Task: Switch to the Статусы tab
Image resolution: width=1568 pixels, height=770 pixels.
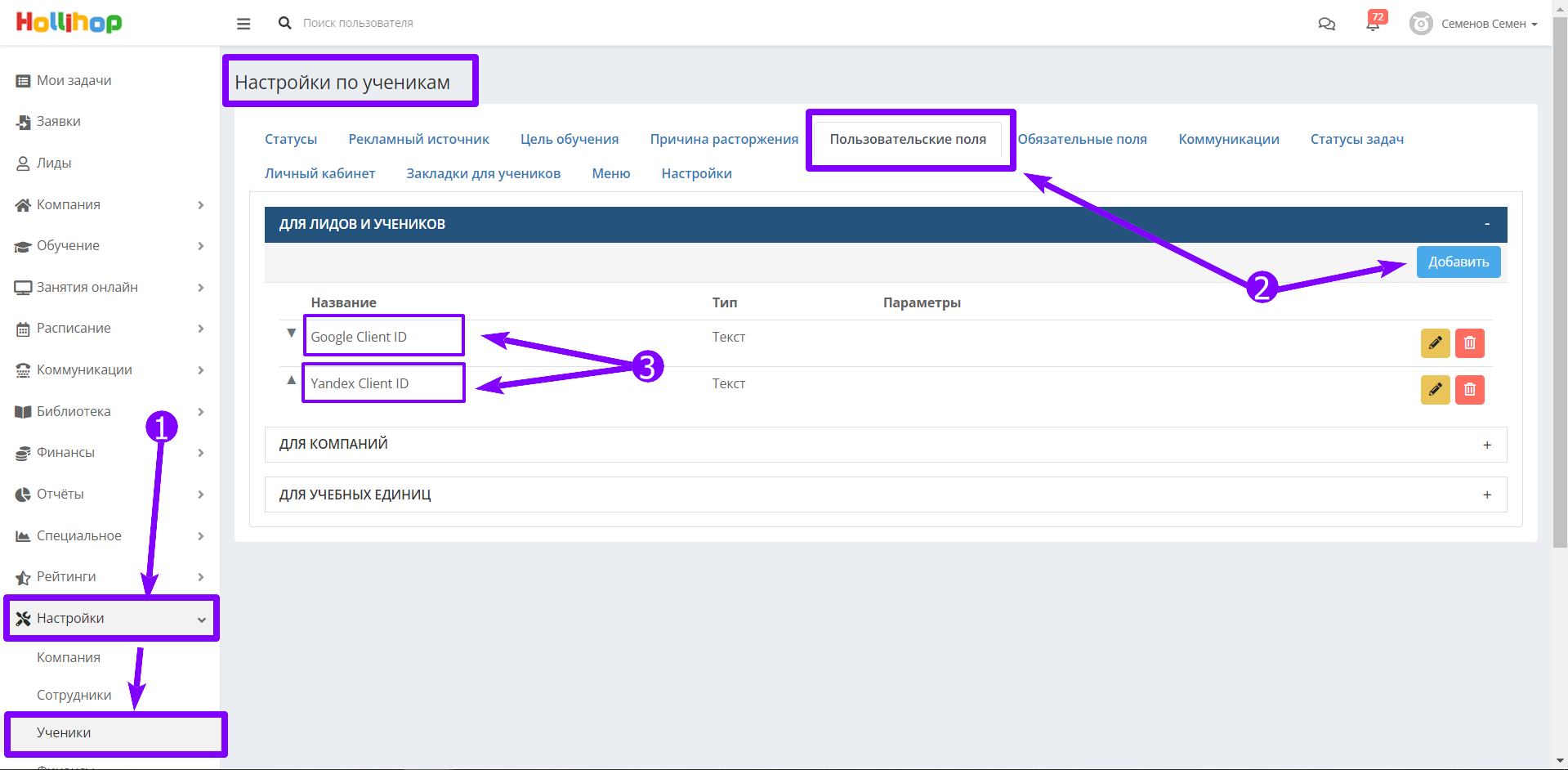Action: point(291,139)
